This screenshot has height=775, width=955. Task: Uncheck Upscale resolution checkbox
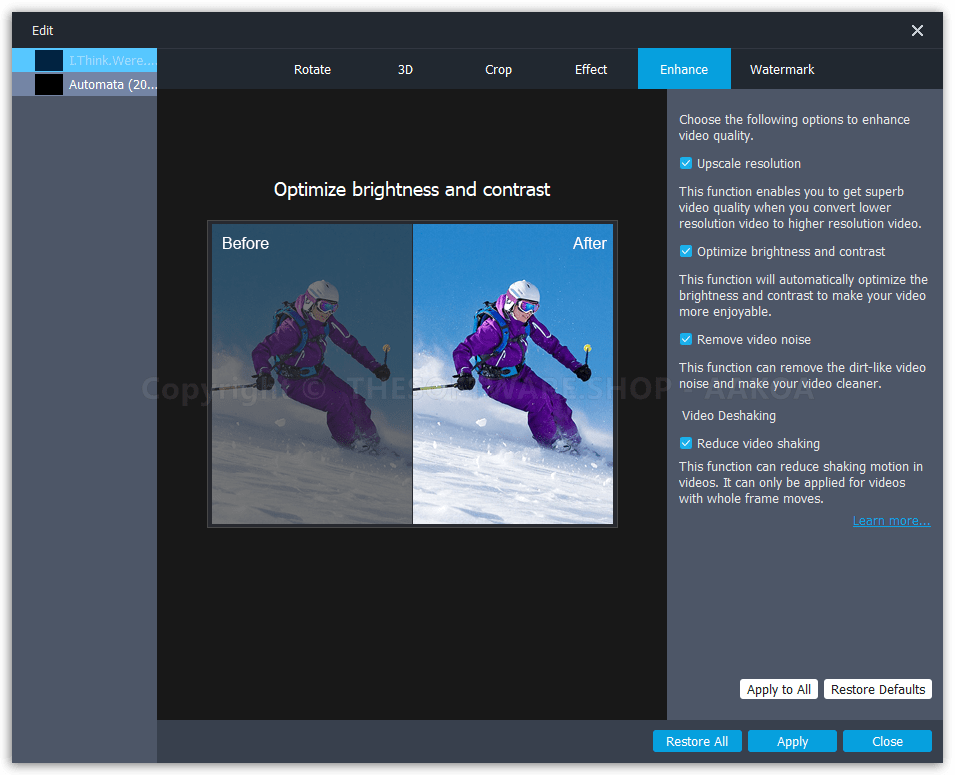pos(686,163)
